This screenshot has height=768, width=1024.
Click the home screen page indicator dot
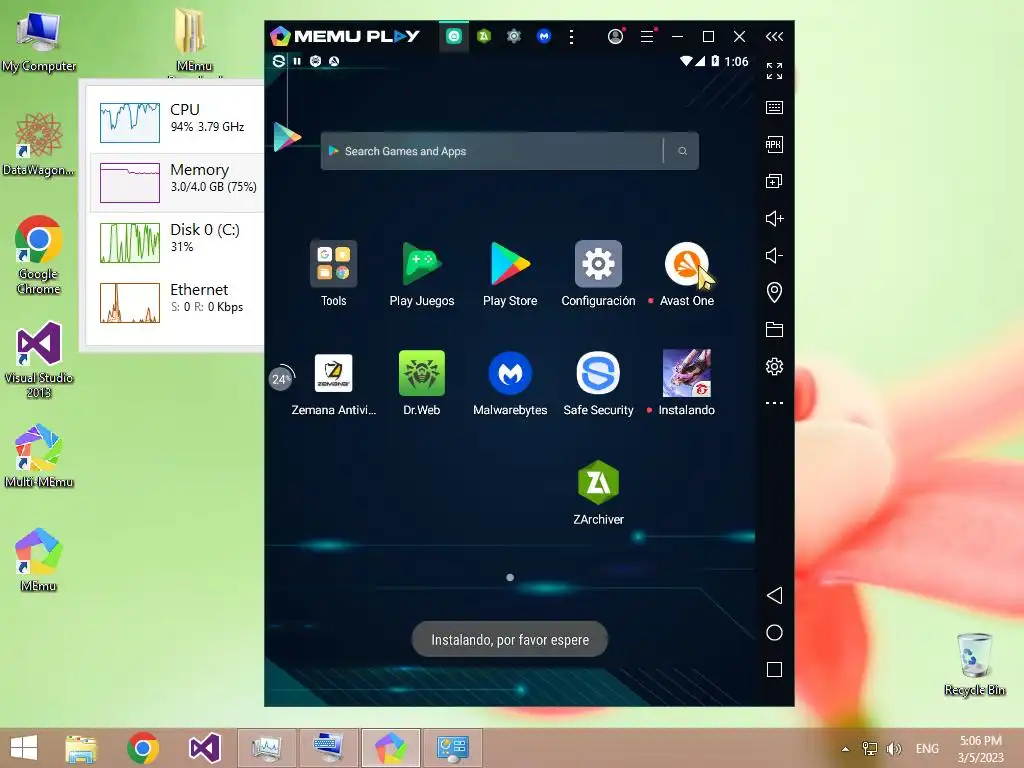tap(510, 577)
